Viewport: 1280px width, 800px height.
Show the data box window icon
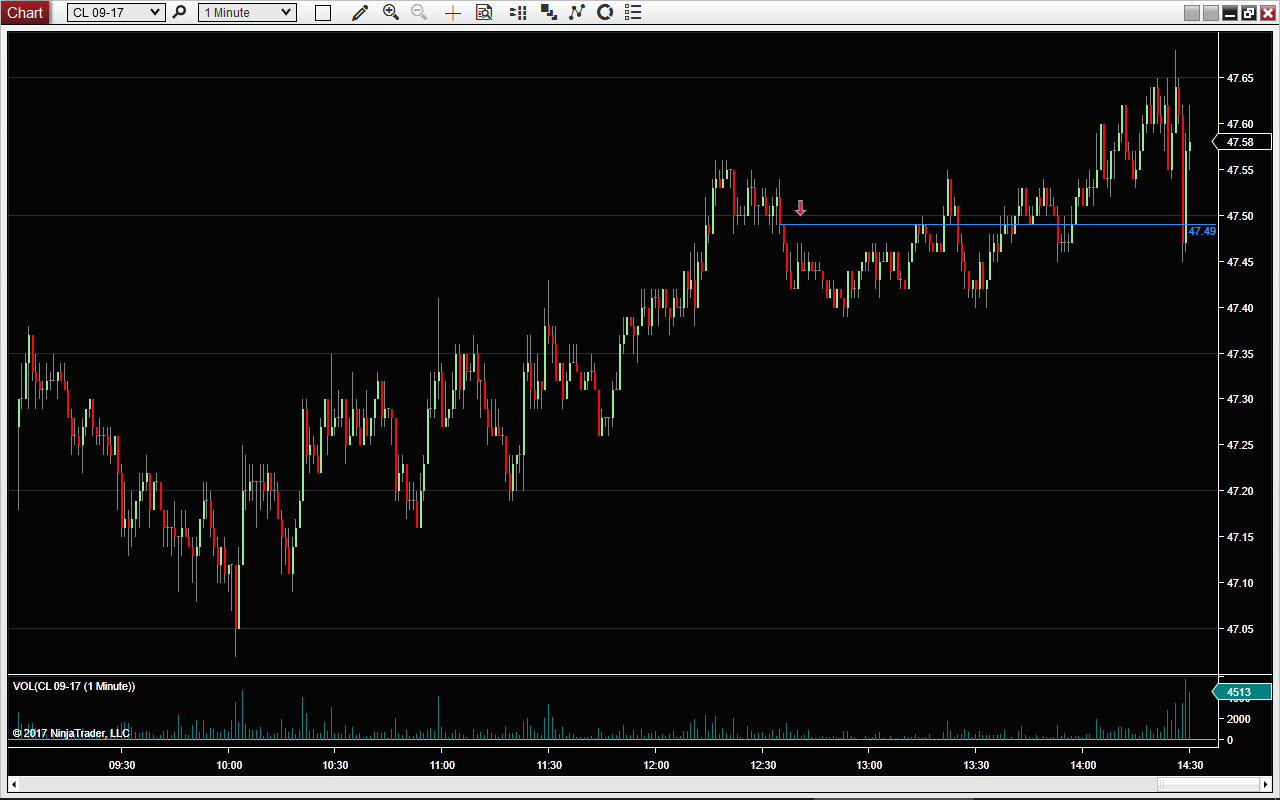click(484, 12)
